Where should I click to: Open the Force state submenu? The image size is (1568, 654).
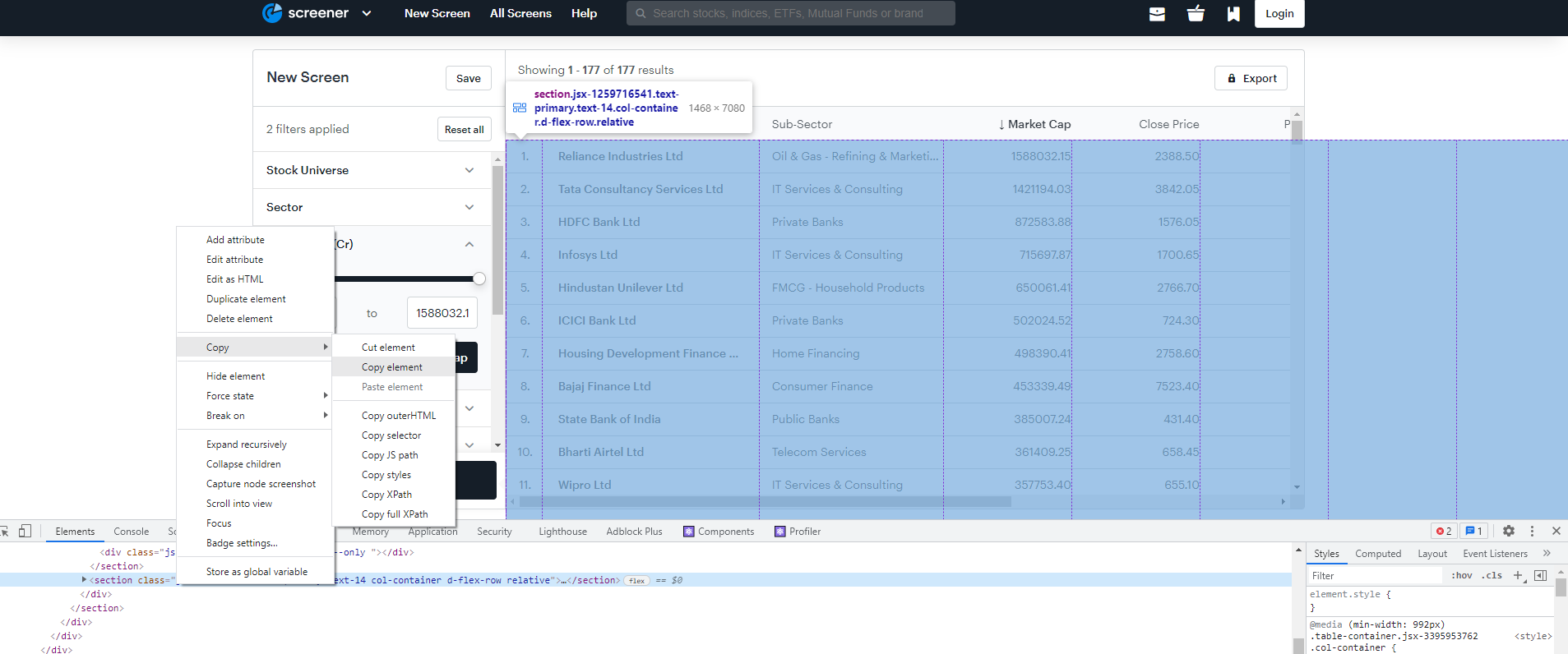click(x=256, y=396)
